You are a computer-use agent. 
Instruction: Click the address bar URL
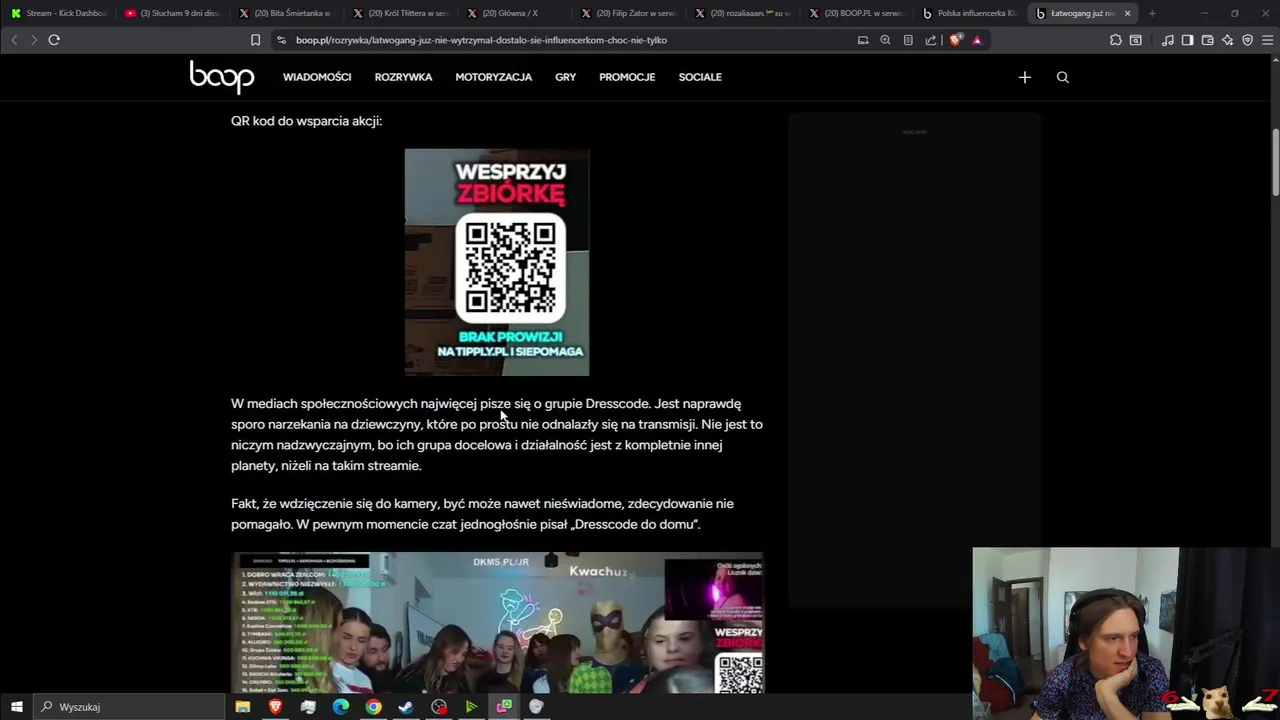pos(481,40)
